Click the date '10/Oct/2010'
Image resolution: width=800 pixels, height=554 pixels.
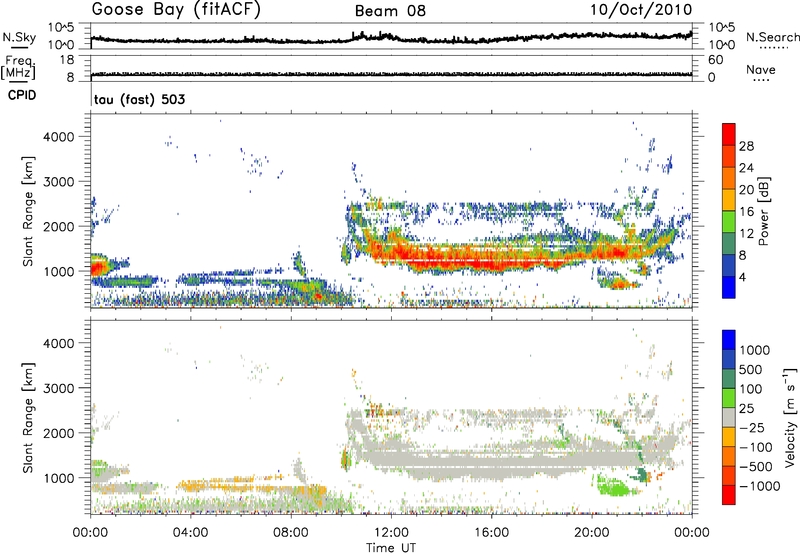pyautogui.click(x=641, y=10)
